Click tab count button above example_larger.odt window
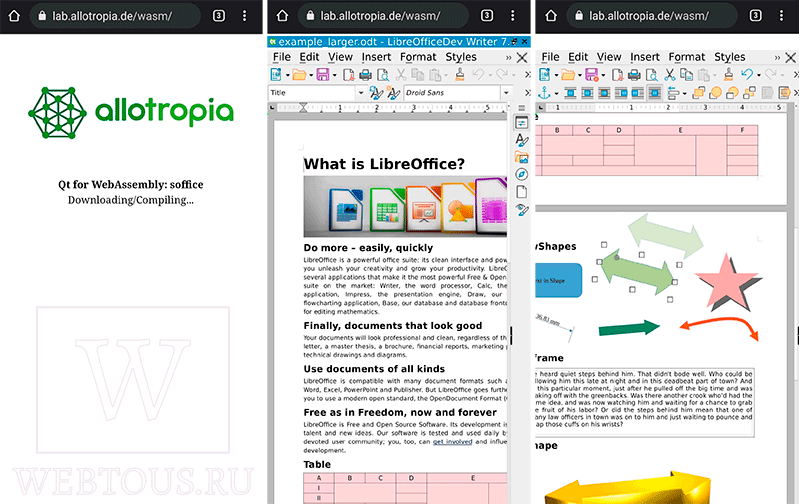This screenshot has width=799, height=504. (487, 16)
